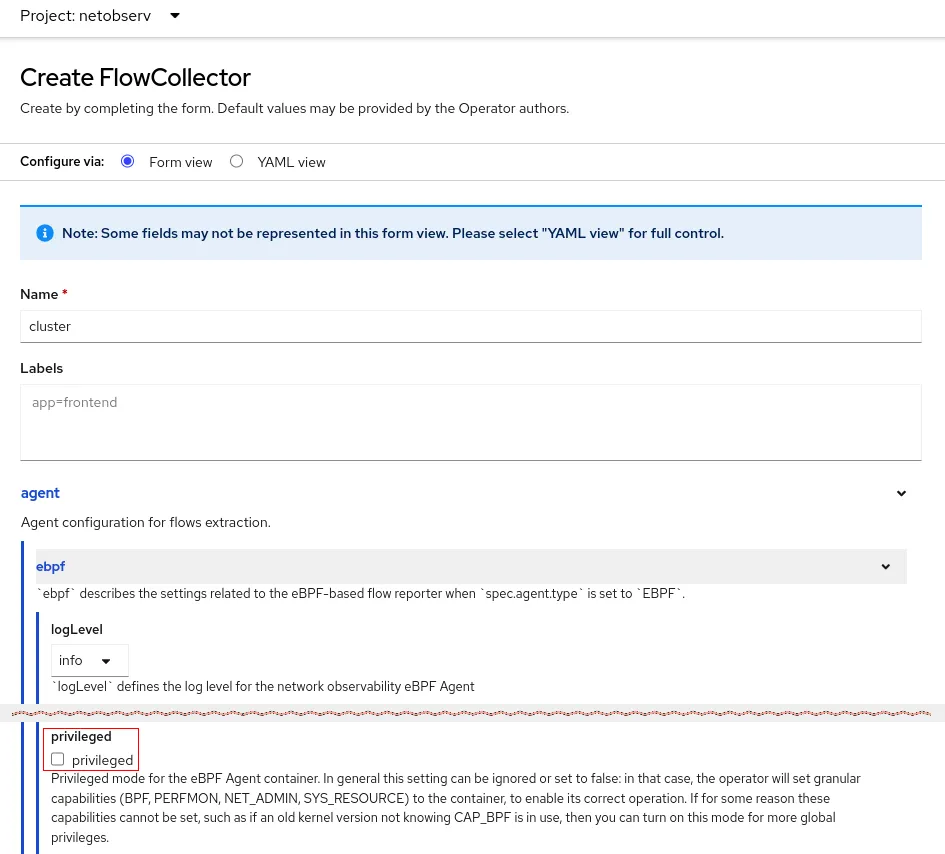
Task: Click the caret arrow beside project name
Action: click(175, 16)
